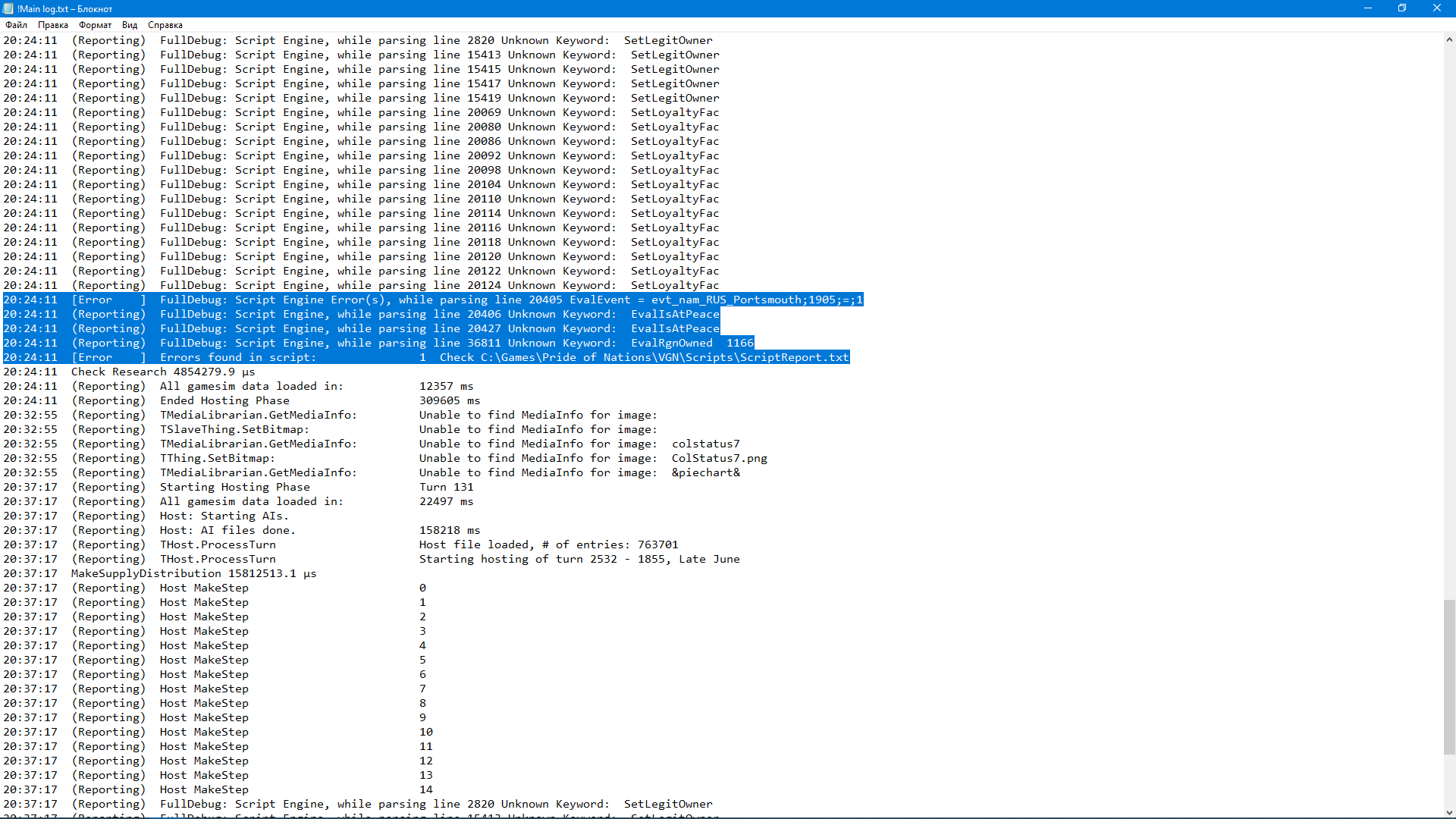Click the '&piechart&' text
This screenshot has width=1456, height=819.
[x=705, y=472]
